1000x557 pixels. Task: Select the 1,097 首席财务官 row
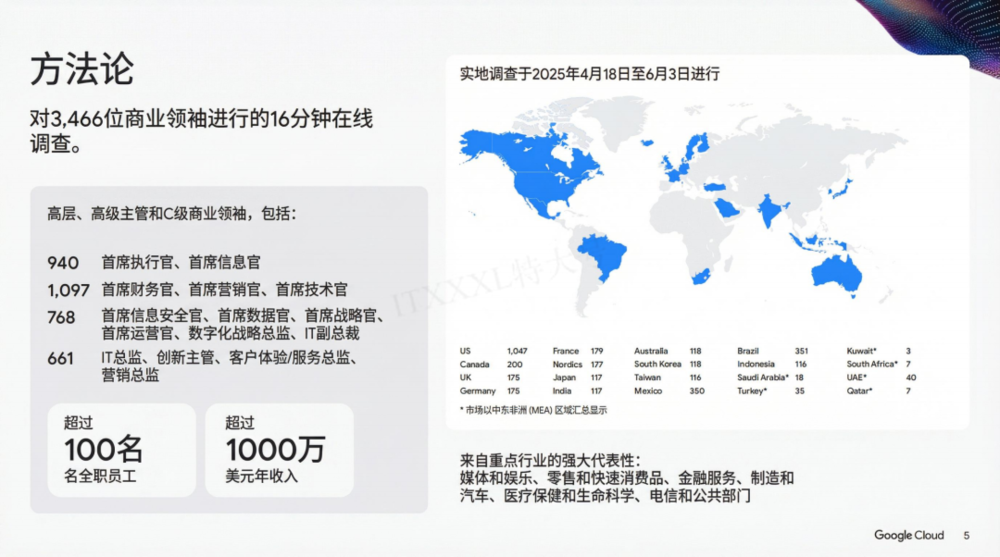(197, 290)
